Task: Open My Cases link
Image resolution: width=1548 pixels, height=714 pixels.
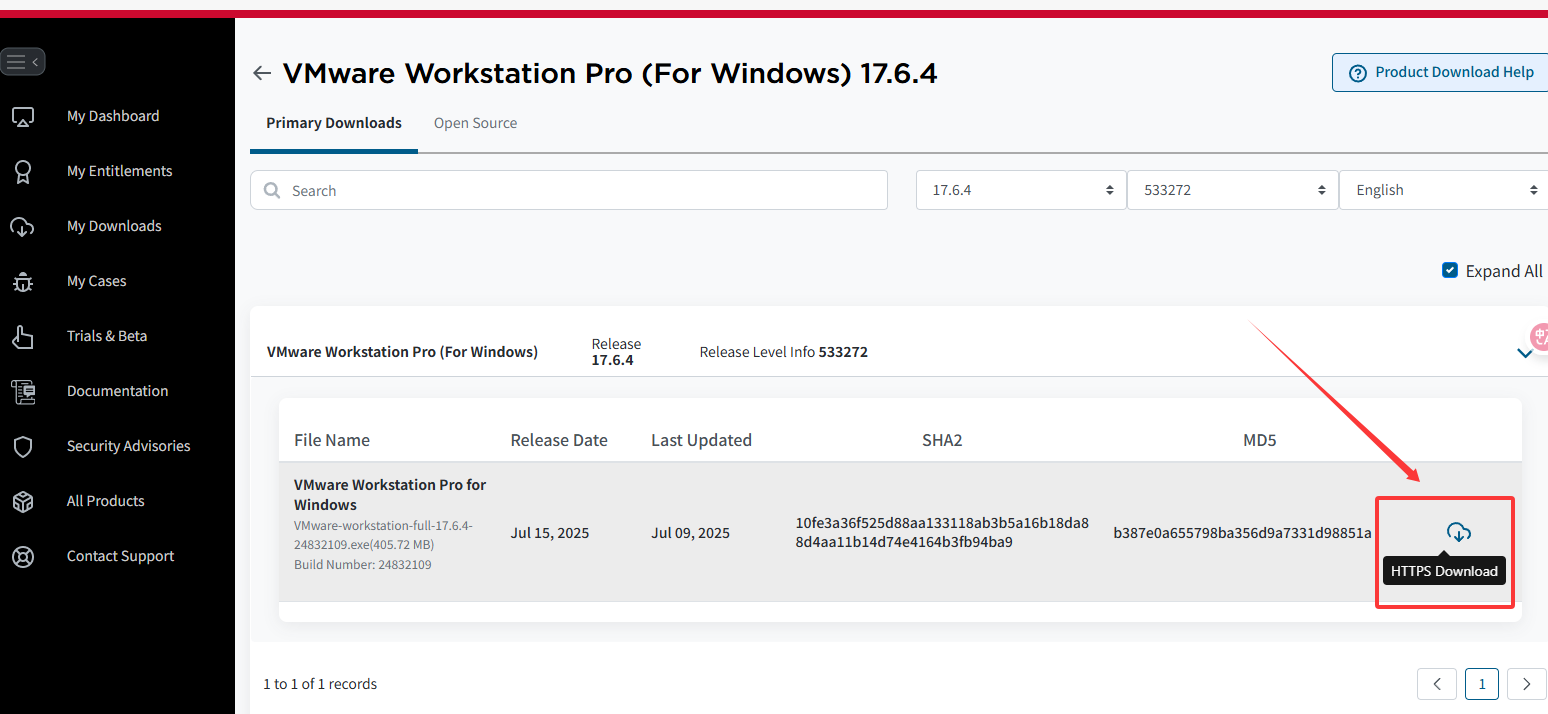Action: [97, 281]
